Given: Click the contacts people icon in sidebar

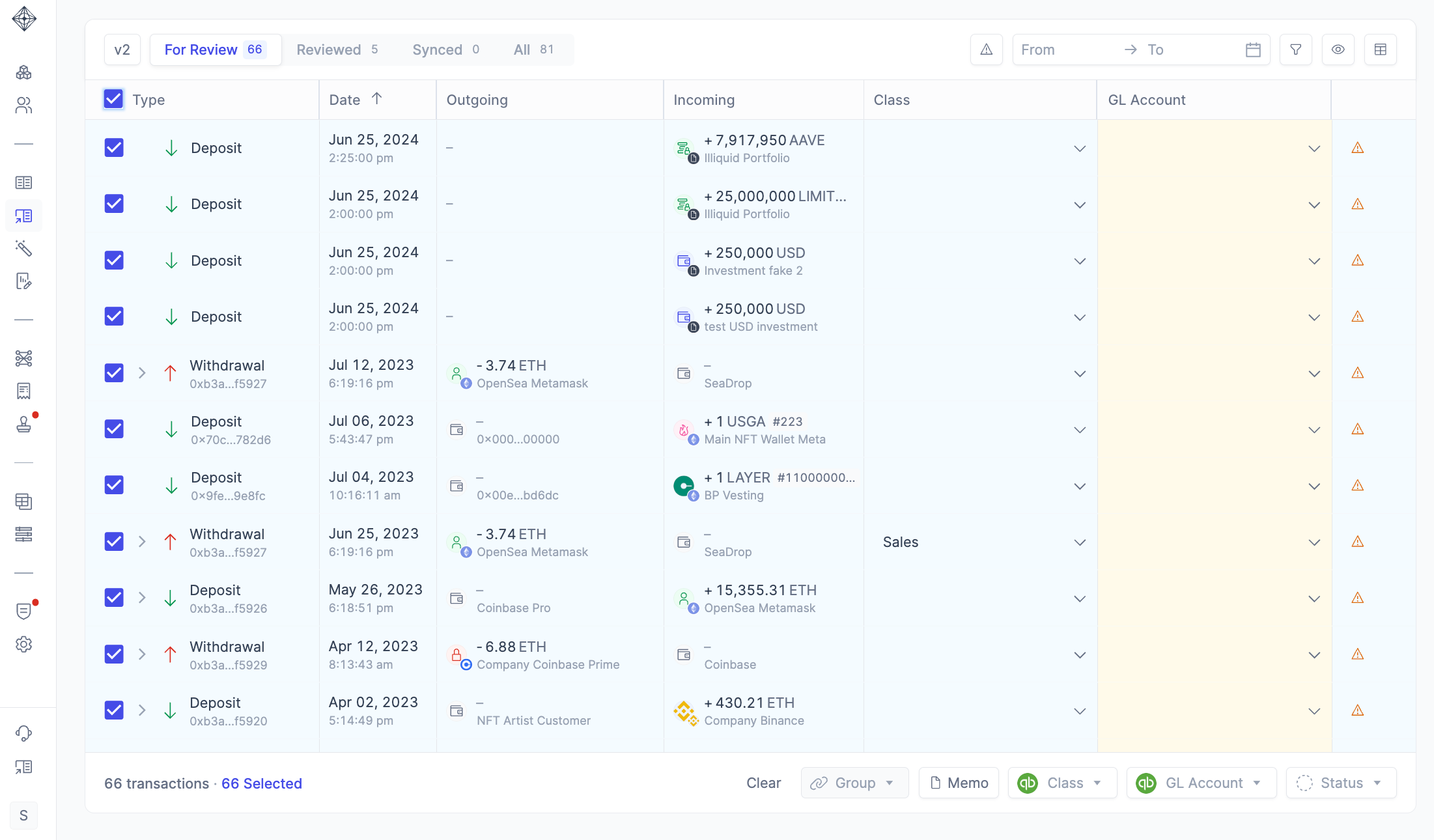Looking at the screenshot, I should (x=24, y=105).
